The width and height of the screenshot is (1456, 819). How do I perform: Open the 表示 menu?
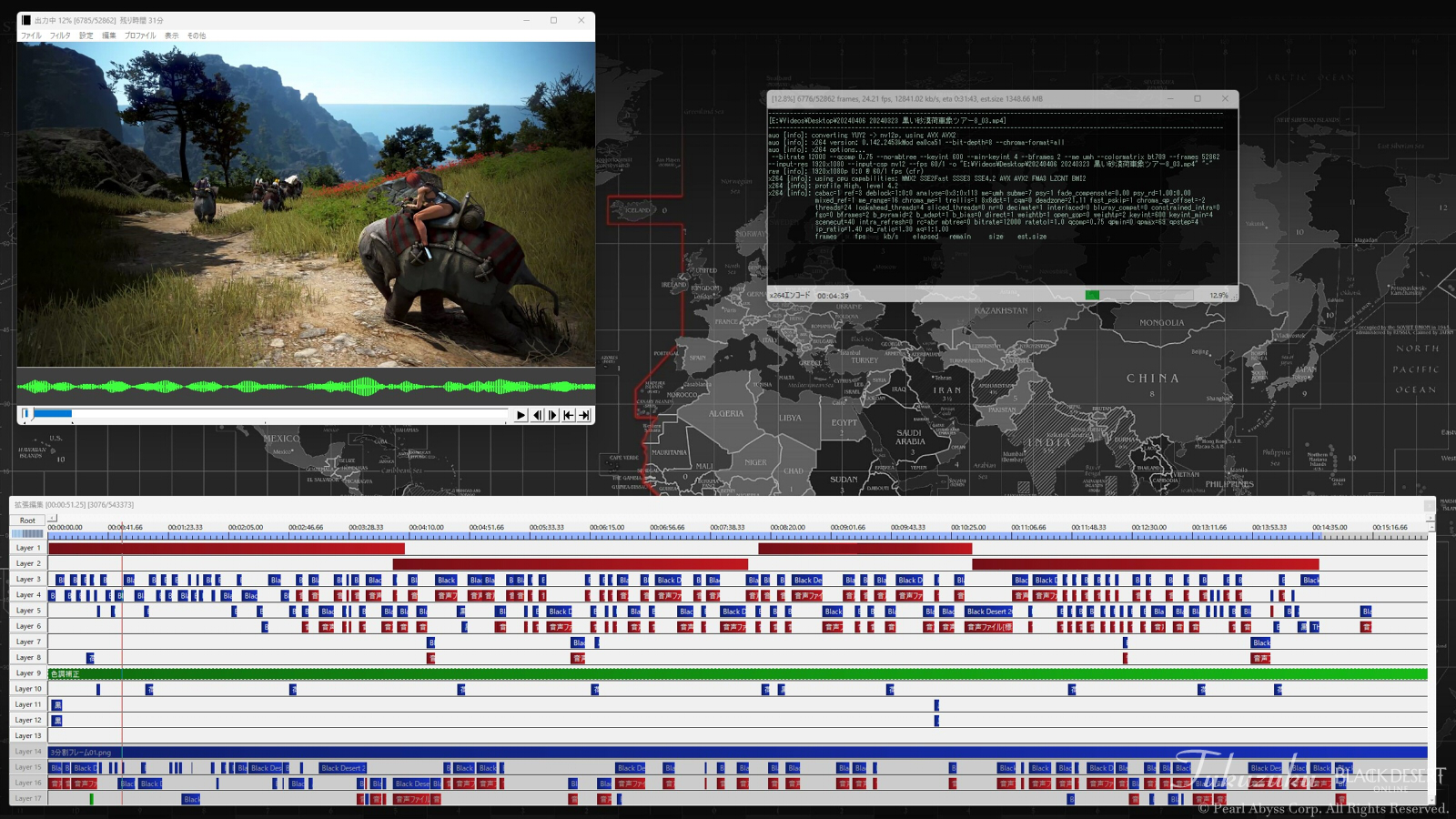[172, 35]
